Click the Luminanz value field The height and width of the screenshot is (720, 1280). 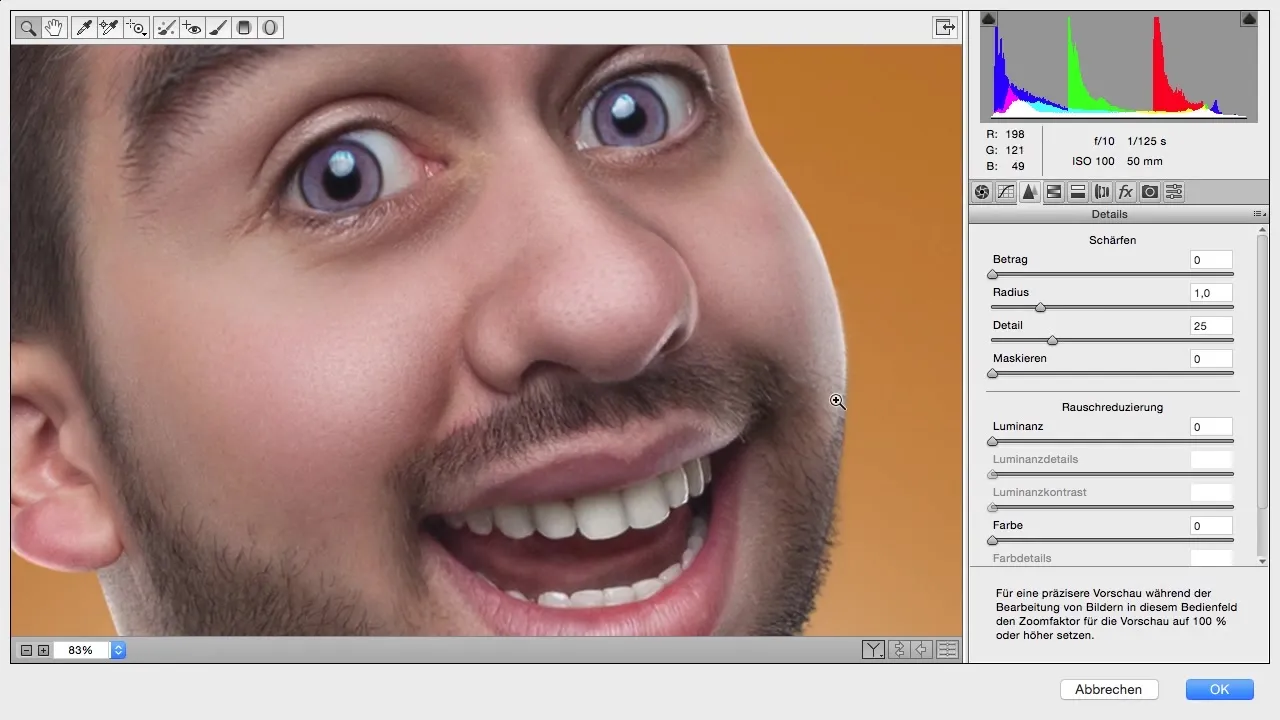point(1211,427)
